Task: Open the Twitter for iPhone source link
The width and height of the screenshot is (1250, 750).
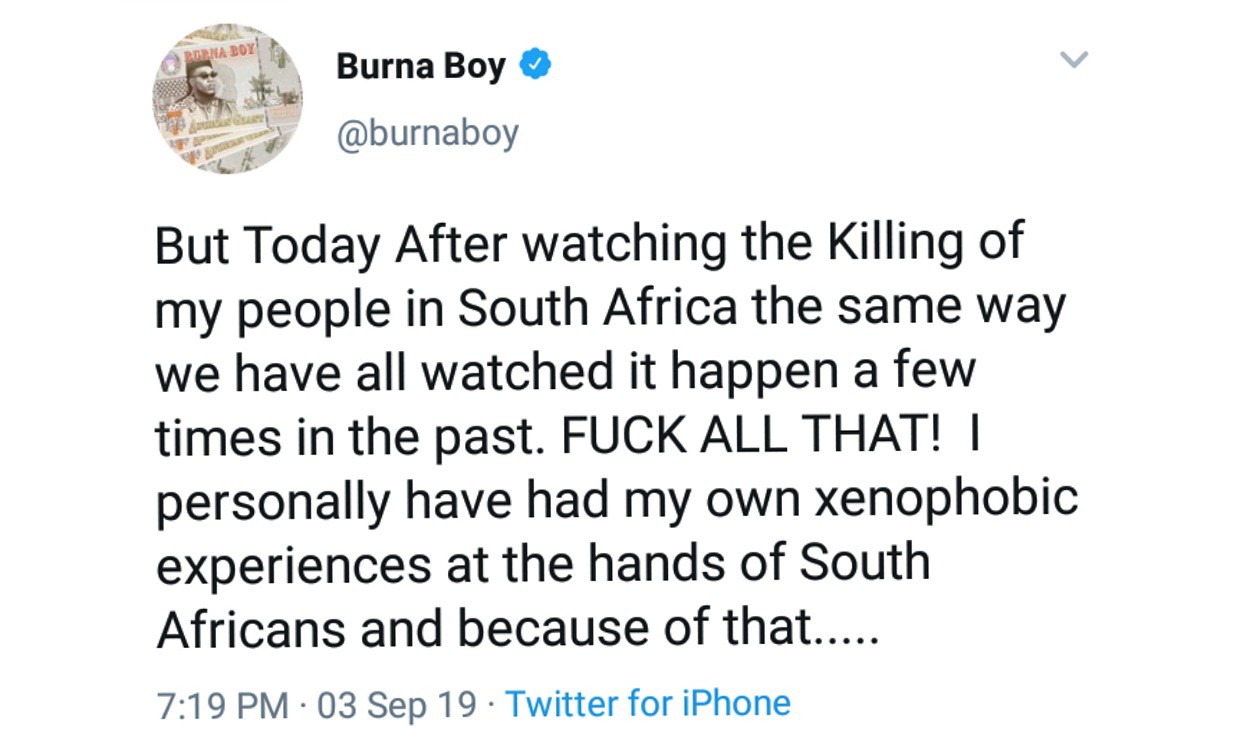Action: click(647, 703)
